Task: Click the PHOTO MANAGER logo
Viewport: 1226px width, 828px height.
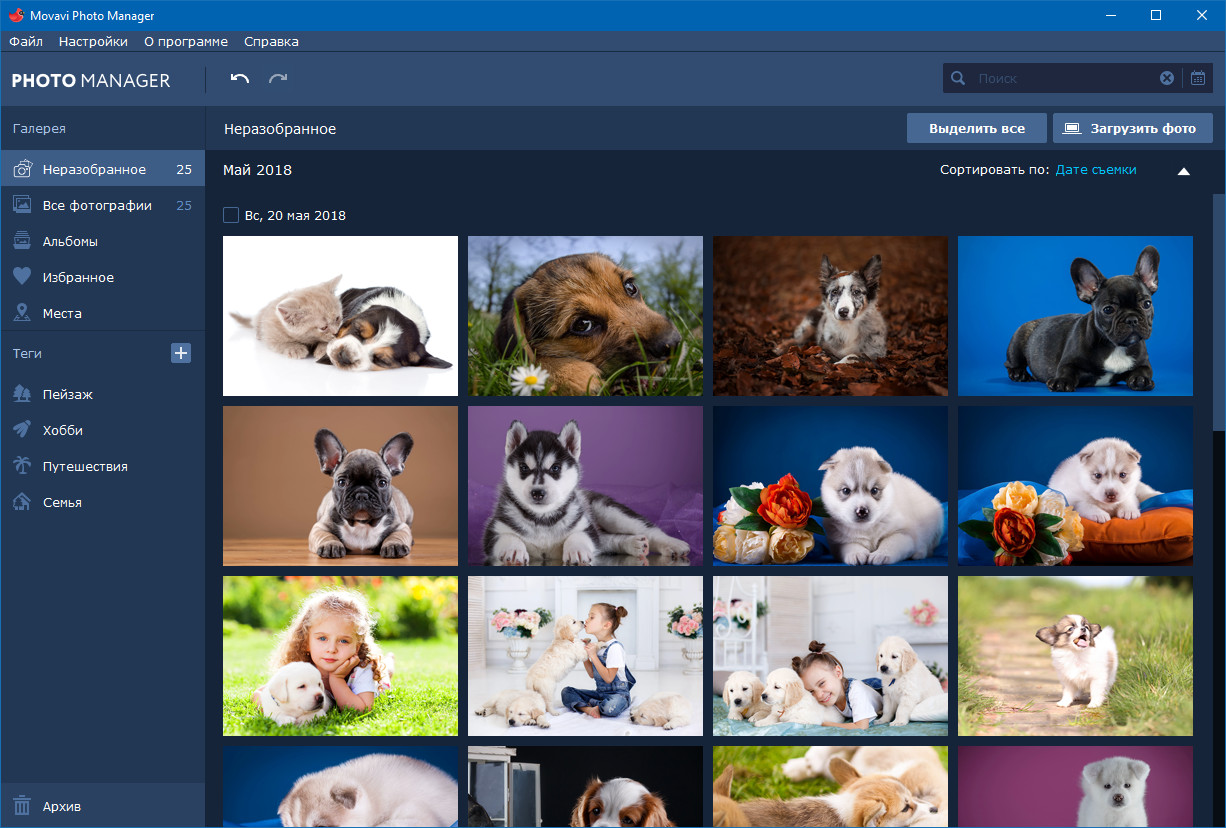Action: click(x=91, y=81)
